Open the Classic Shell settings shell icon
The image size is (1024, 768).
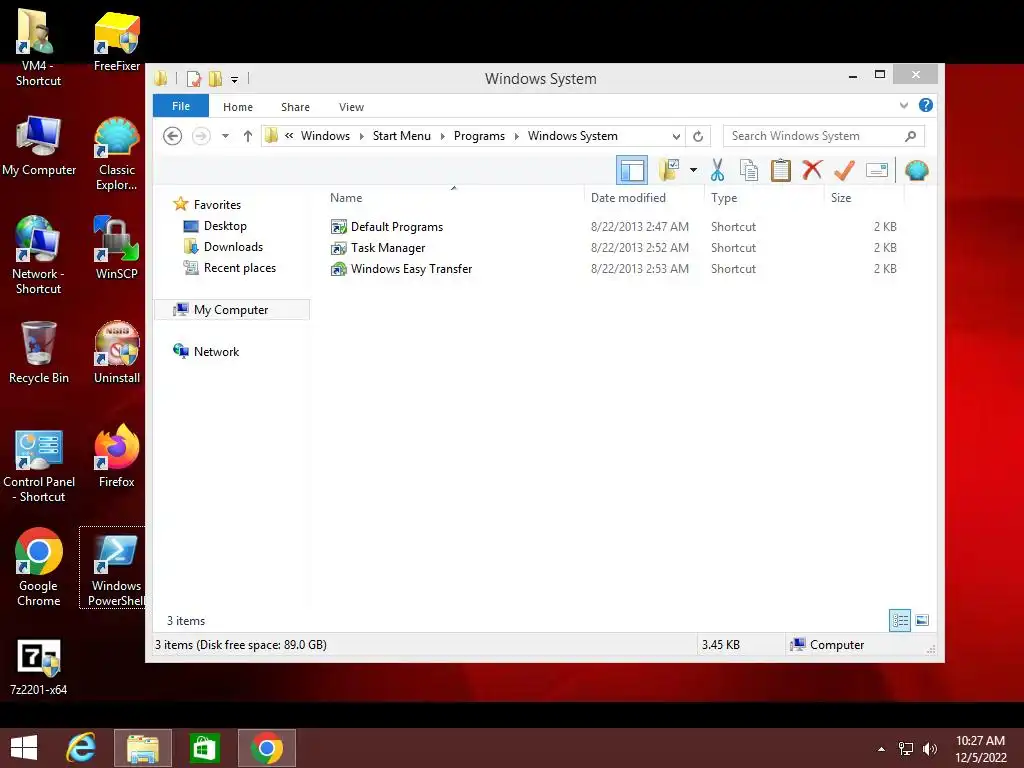click(916, 170)
